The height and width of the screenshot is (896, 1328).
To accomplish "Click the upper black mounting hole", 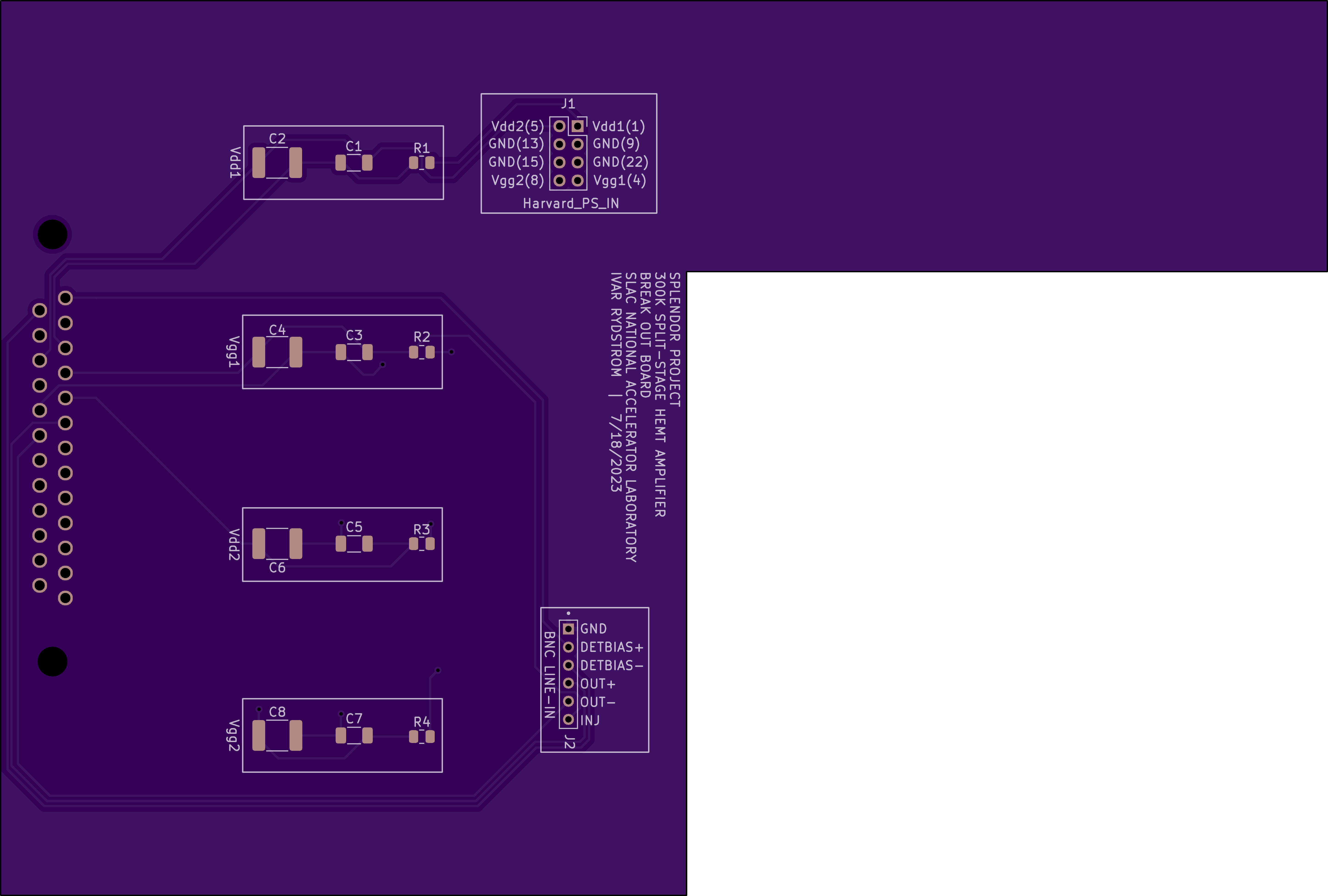I will 53,234.
